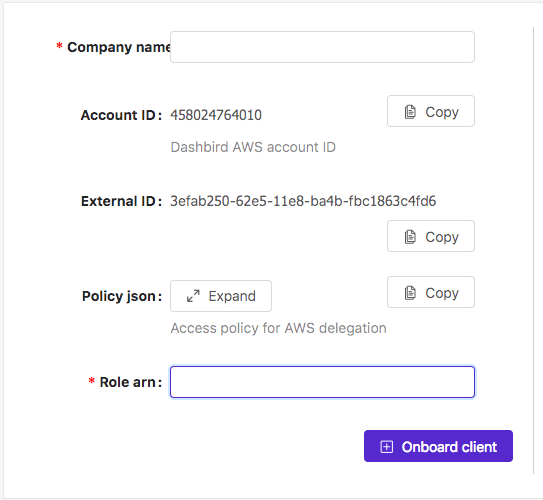Image resolution: width=543 pixels, height=500 pixels.
Task: Select the Account ID value 458024764010
Action: pos(216,115)
